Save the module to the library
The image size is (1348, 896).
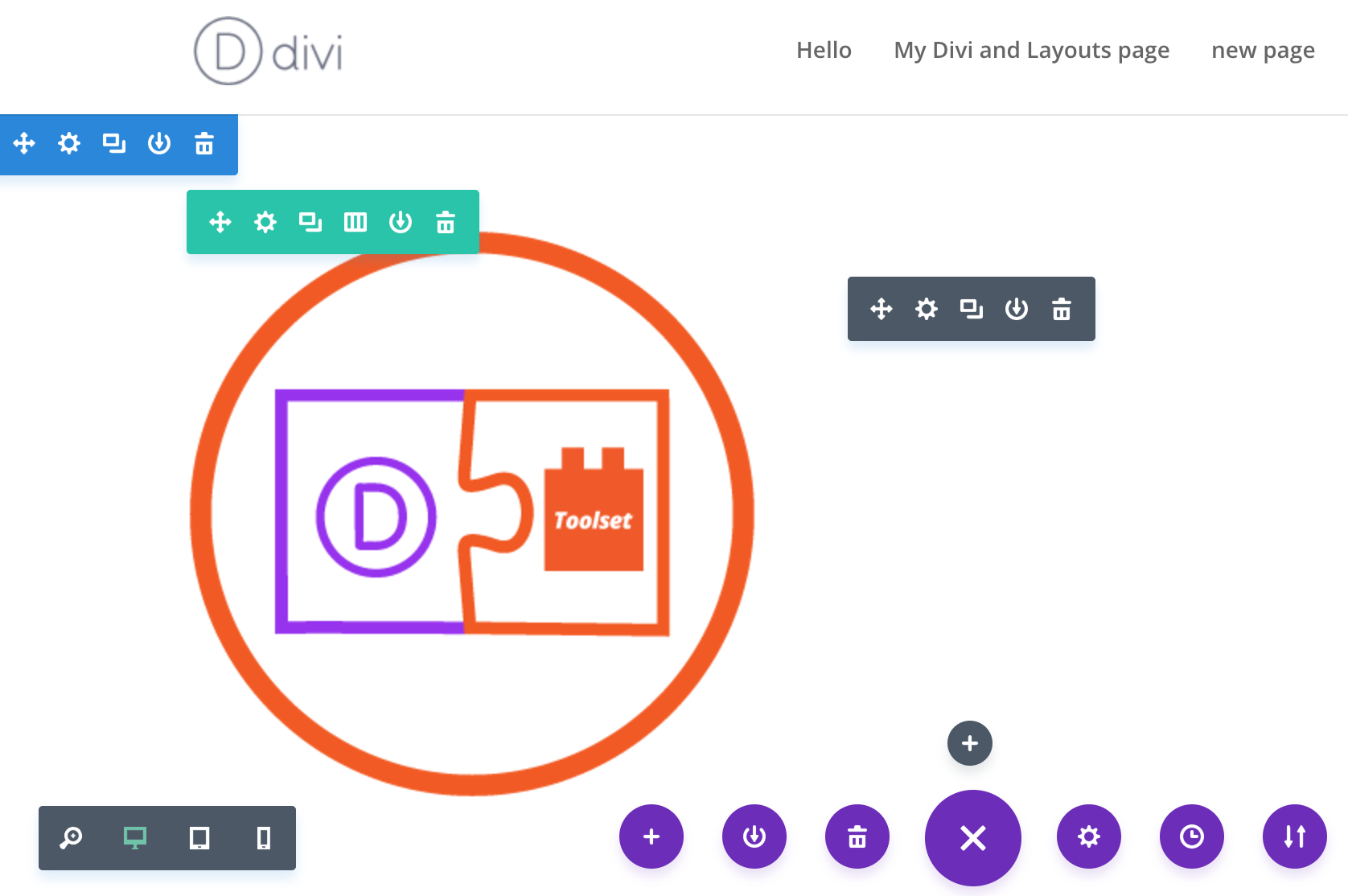[1017, 308]
